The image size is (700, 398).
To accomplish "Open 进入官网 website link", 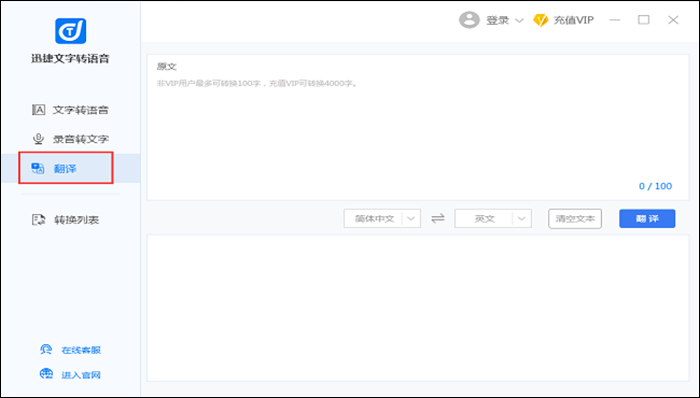I will (81, 375).
